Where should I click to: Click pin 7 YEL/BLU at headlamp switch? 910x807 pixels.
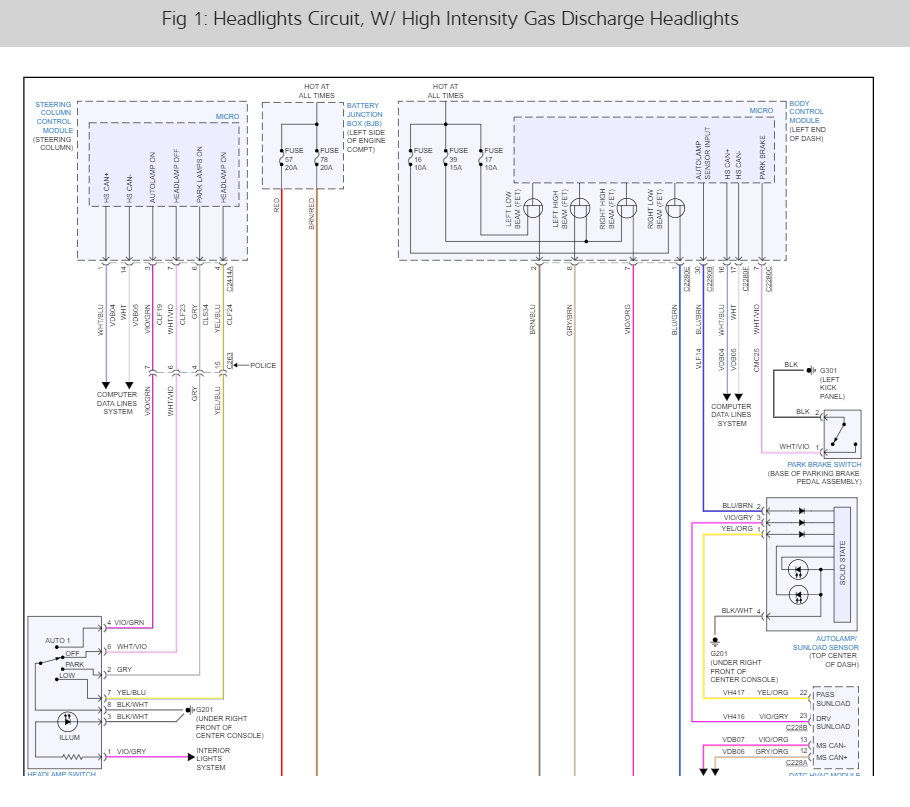point(127,693)
